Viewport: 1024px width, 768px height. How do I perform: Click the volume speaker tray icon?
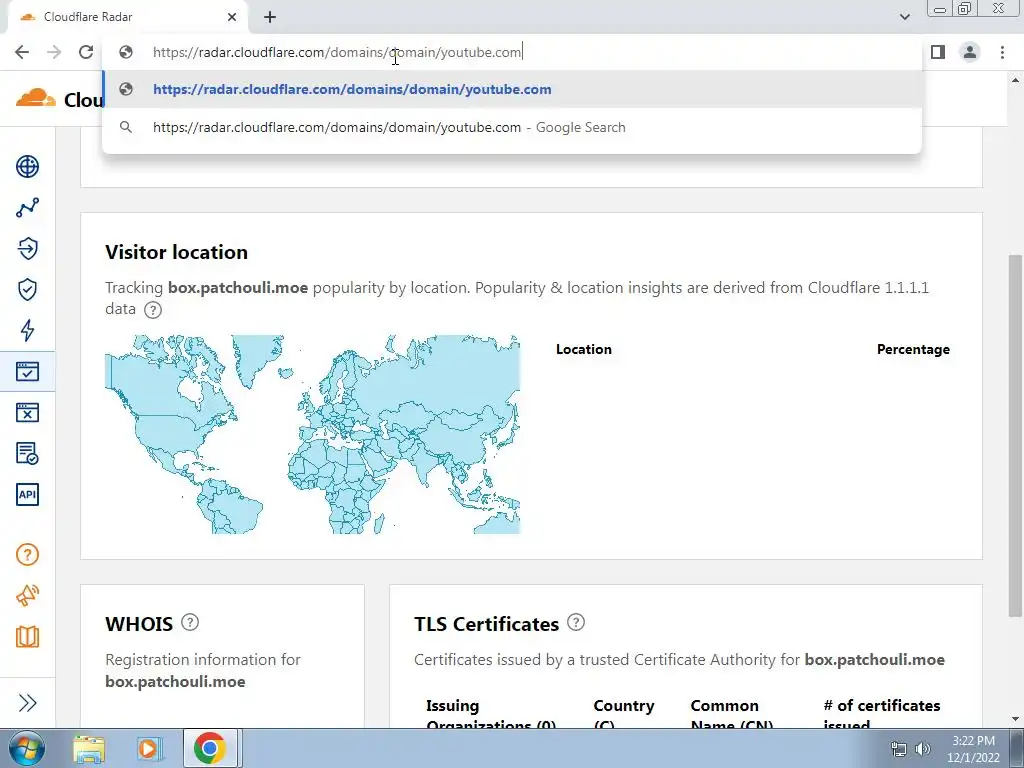coord(922,749)
